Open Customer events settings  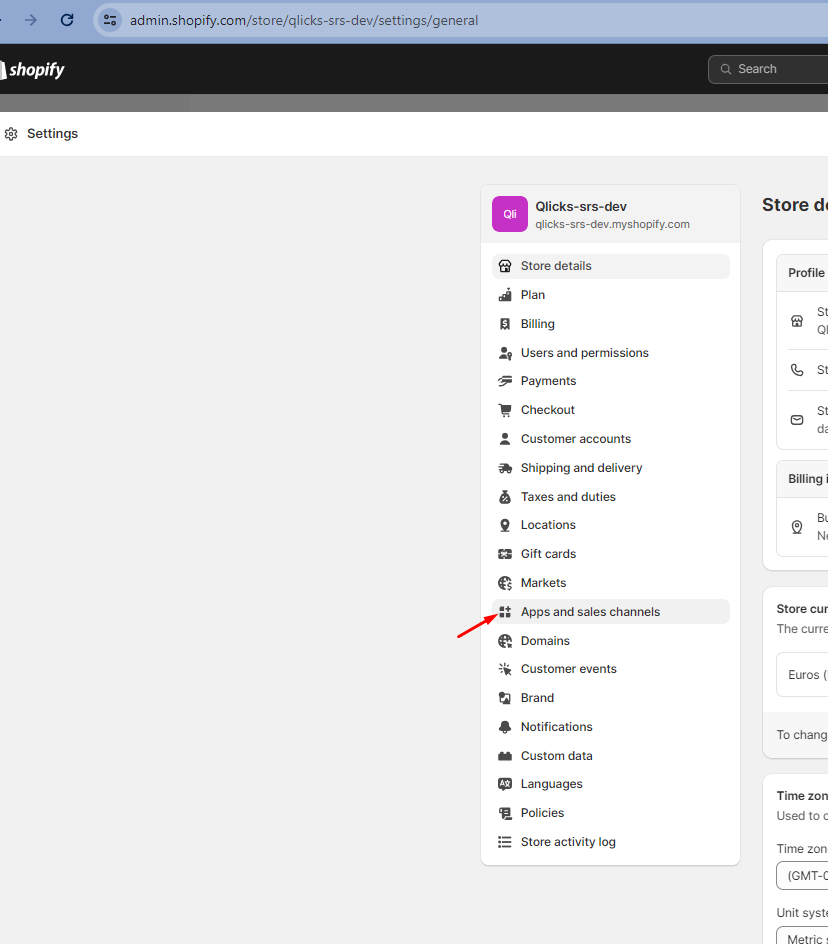point(611,669)
